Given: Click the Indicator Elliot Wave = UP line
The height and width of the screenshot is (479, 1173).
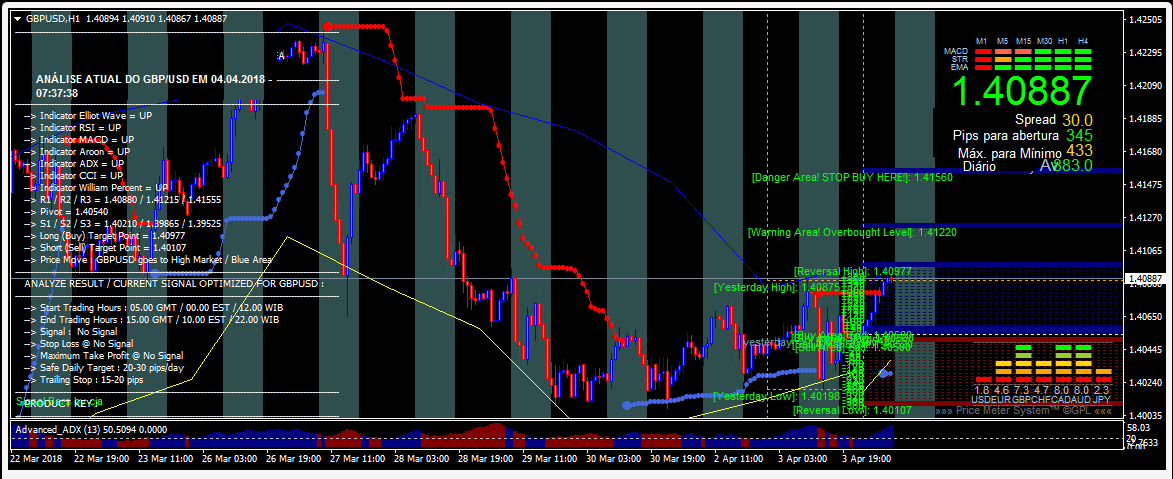Looking at the screenshot, I should [88, 116].
